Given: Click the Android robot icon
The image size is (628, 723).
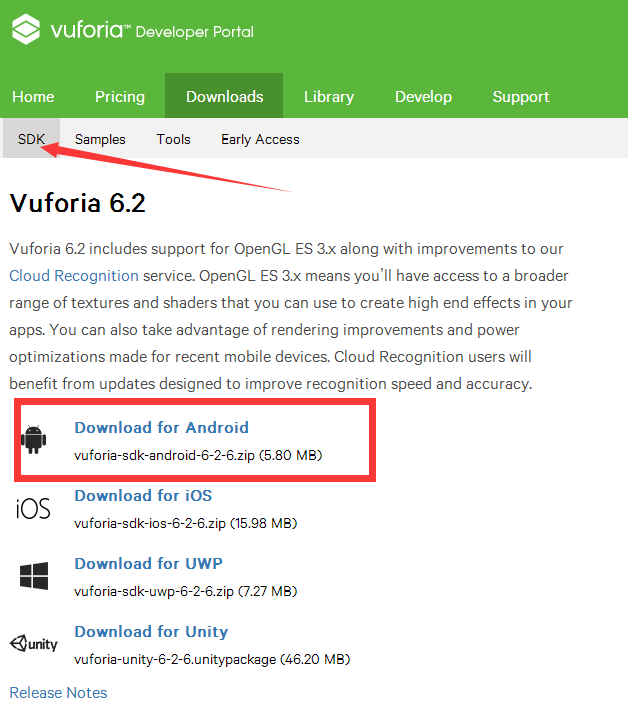Looking at the screenshot, I should (34, 439).
